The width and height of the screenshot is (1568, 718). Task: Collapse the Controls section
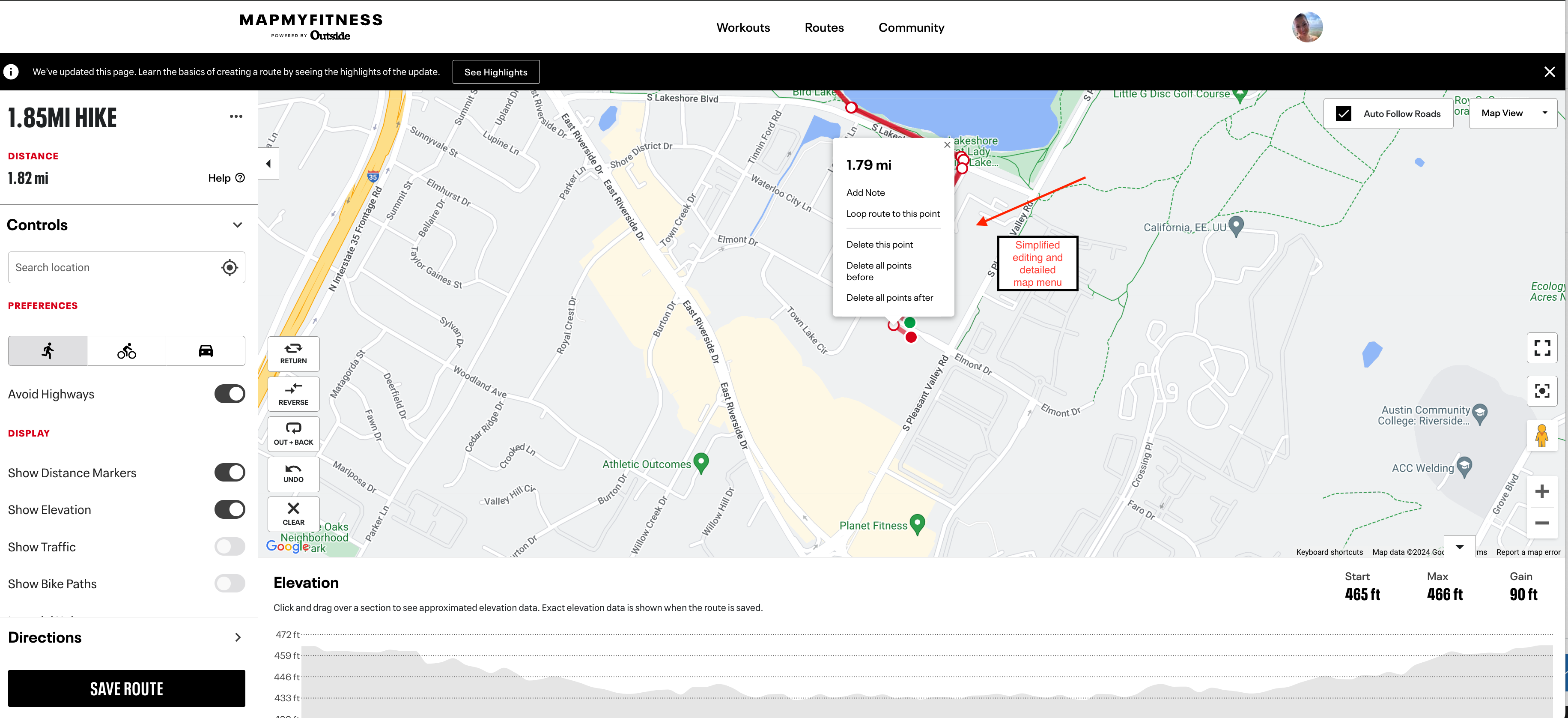[x=237, y=225]
